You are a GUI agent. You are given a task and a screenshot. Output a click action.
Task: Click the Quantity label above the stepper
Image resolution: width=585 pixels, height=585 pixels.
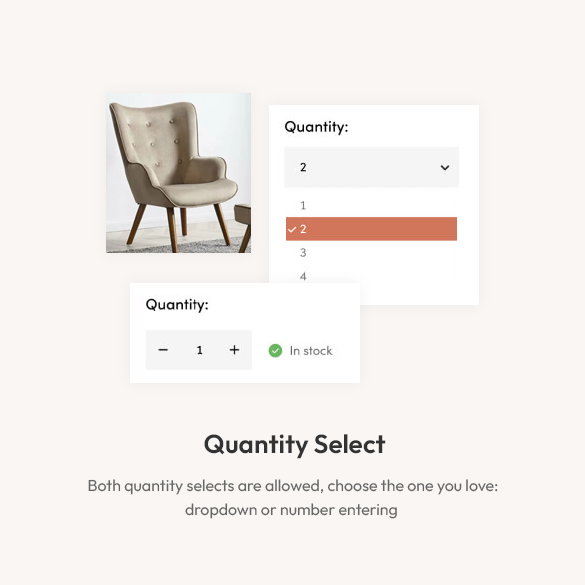pyautogui.click(x=177, y=304)
